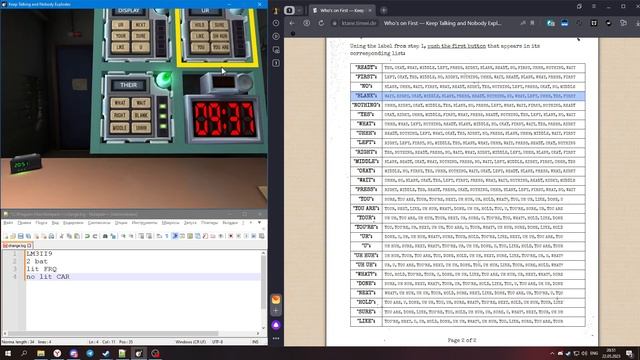This screenshot has height=360, width=640.
Task: Click the red record macro icon in Notepad++
Action: 231,236
